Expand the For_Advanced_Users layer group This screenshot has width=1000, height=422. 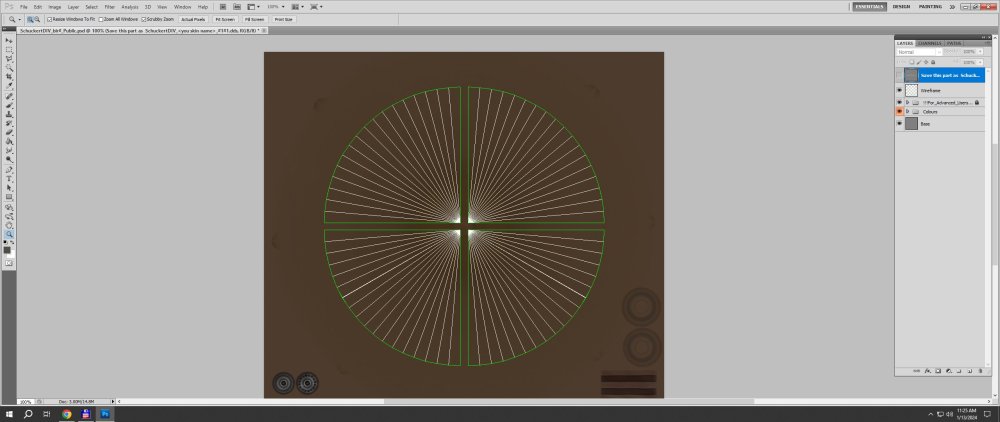coord(907,102)
